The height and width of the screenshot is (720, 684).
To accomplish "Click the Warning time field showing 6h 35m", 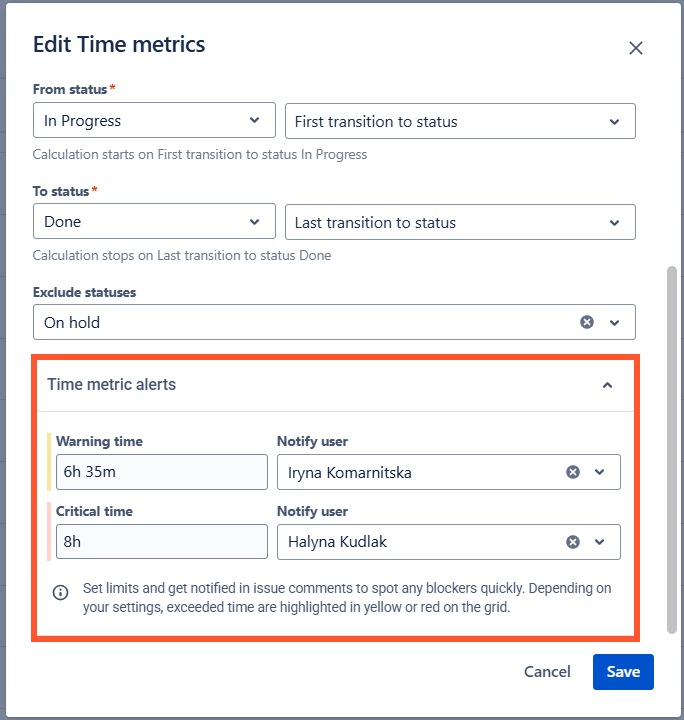I will pyautogui.click(x=161, y=472).
